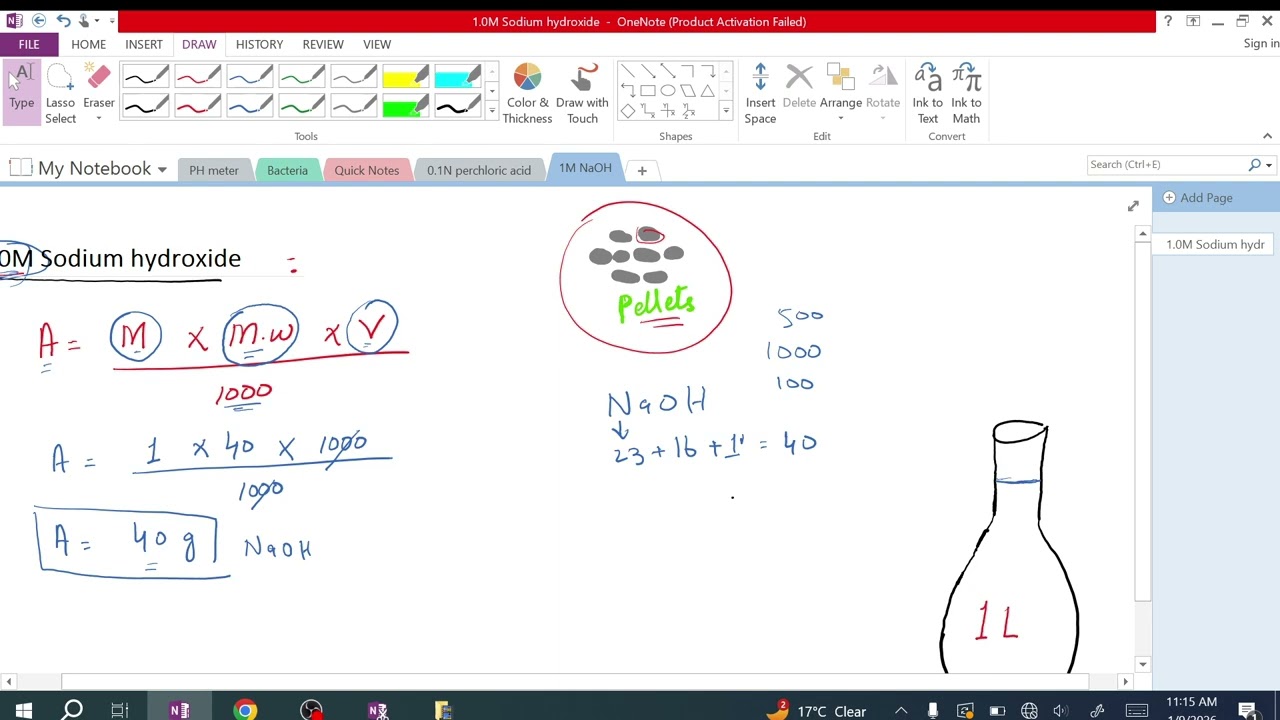Viewport: 1280px width, 720px height.
Task: Select the gray pencil in top row
Action: (x=354, y=76)
